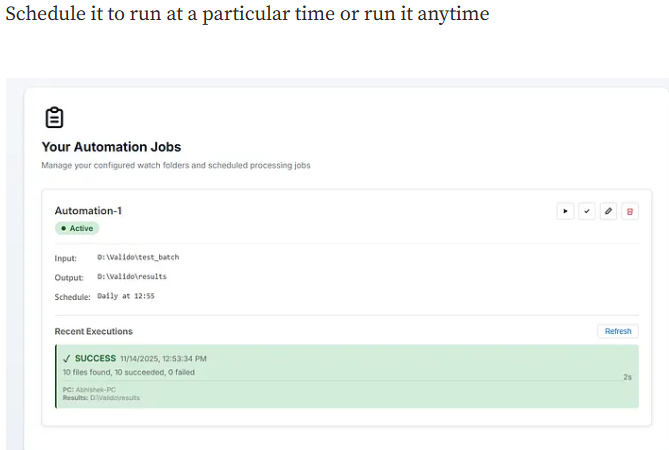The image size is (669, 450).
Task: Run Automation-1 with the play icon
Action: pos(565,211)
